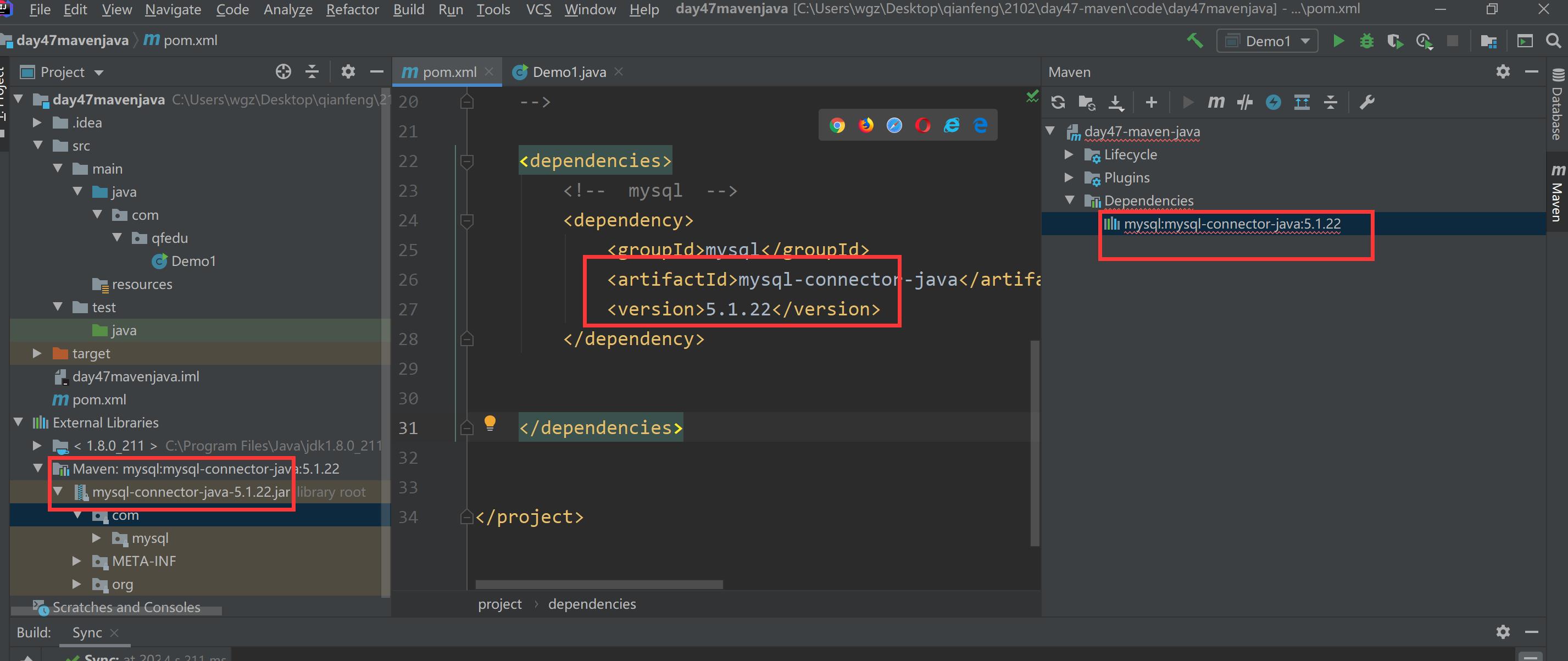This screenshot has width=1568, height=661.
Task: Open pom.xml in Edge browser icon
Action: point(980,125)
